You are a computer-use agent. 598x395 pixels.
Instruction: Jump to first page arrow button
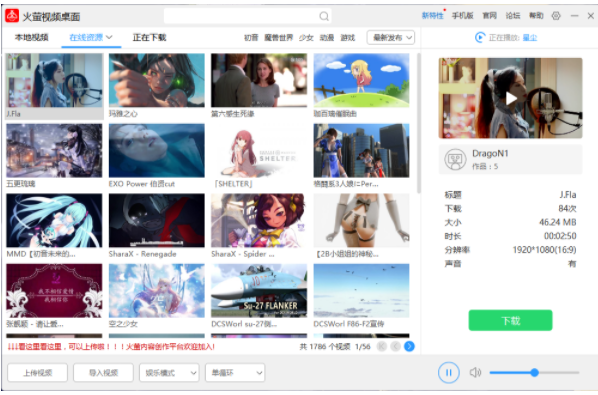pos(382,346)
